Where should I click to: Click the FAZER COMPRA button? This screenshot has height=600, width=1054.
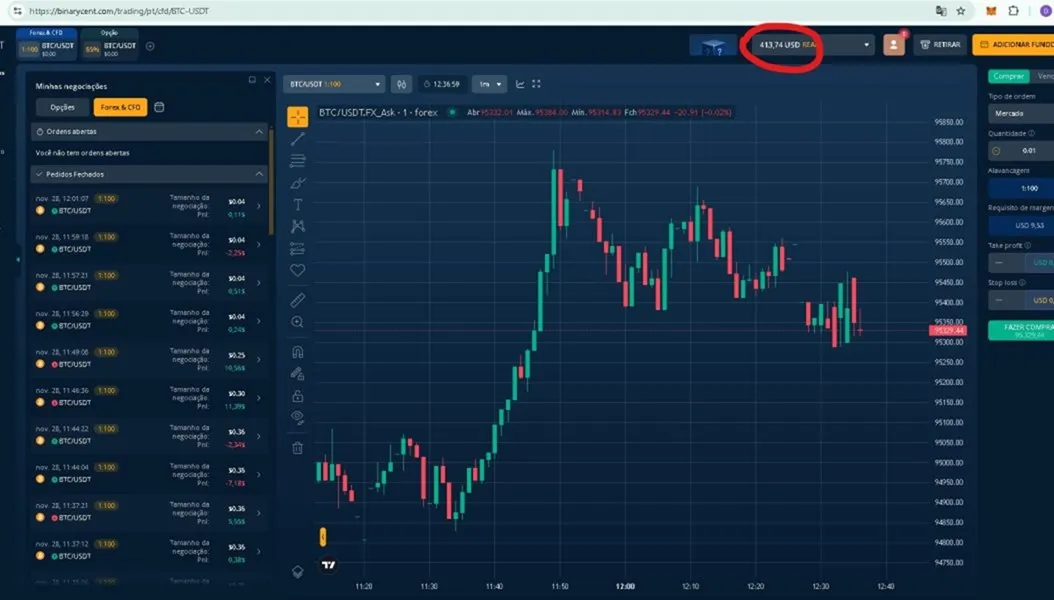(1021, 330)
